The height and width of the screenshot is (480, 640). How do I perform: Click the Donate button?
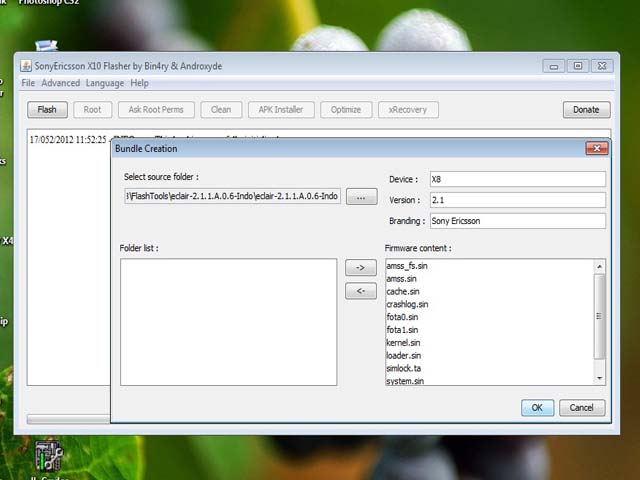pos(586,110)
